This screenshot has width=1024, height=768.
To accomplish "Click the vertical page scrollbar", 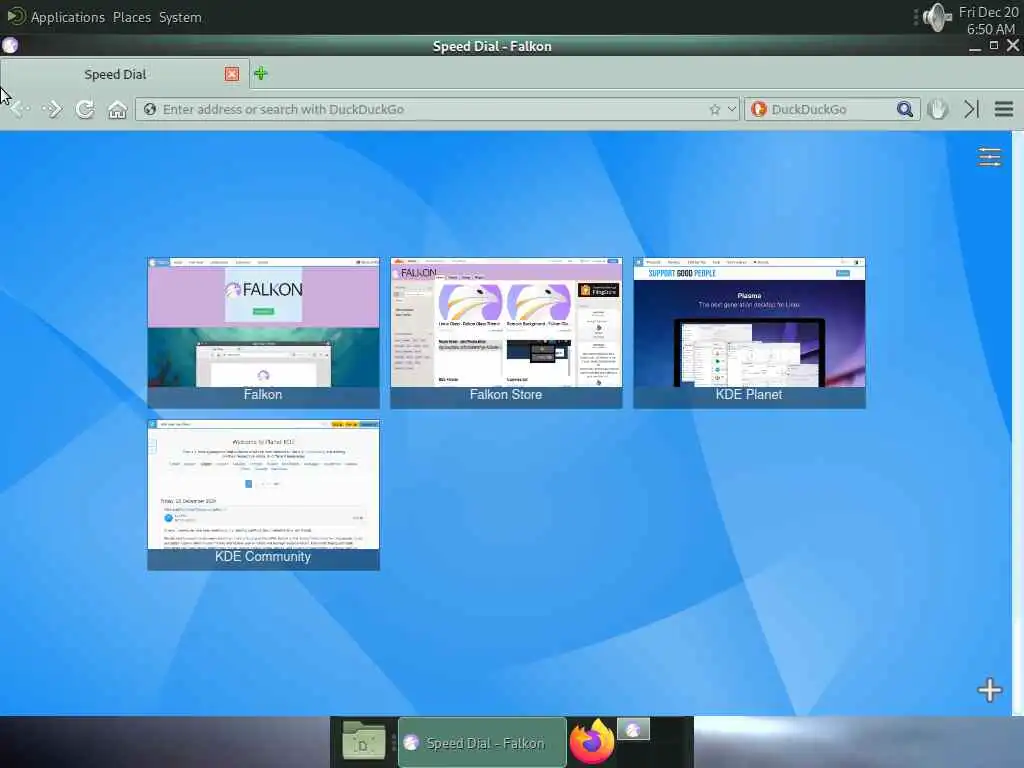I will [1017, 423].
